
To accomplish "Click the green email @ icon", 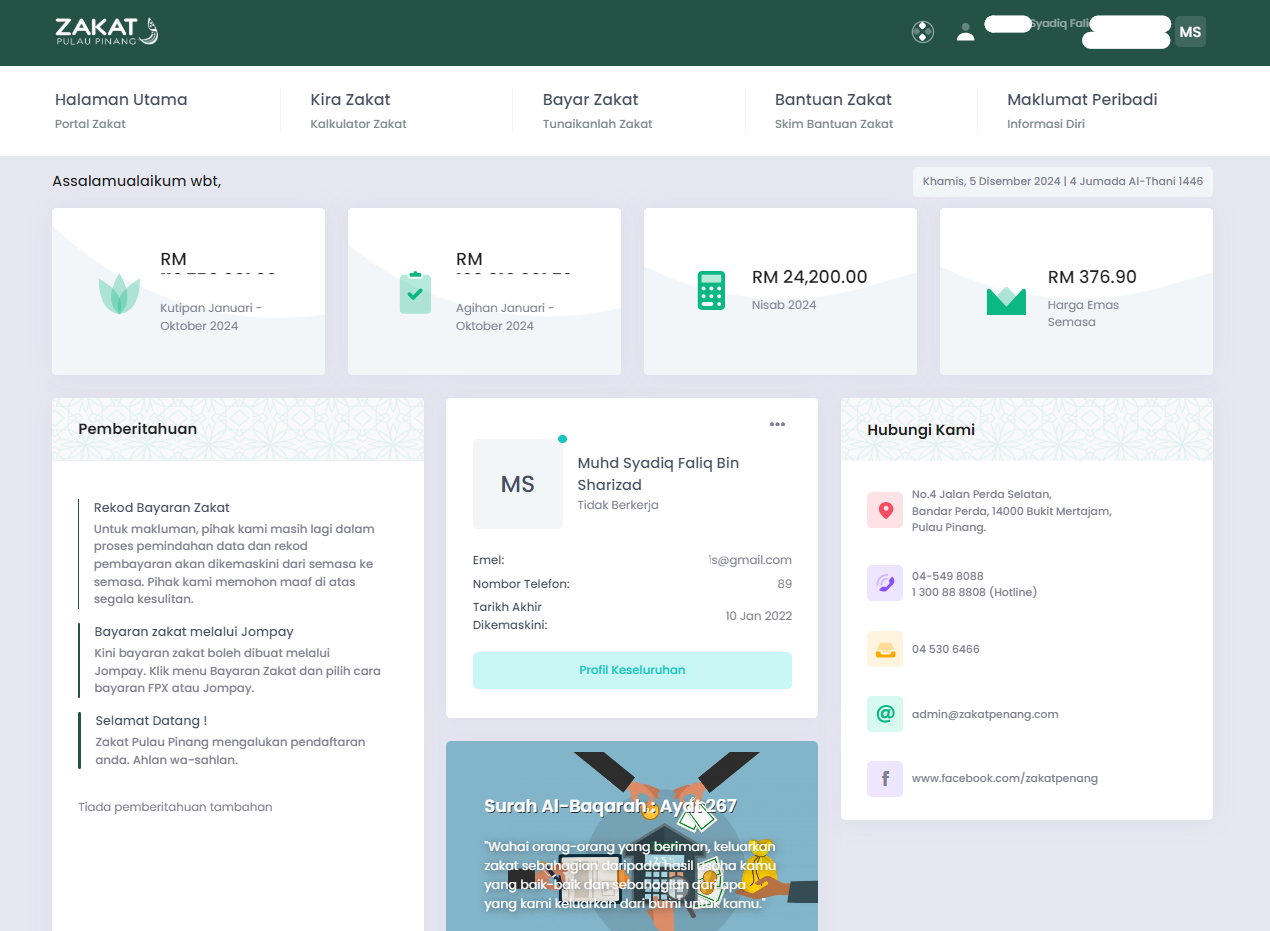I will click(x=885, y=714).
